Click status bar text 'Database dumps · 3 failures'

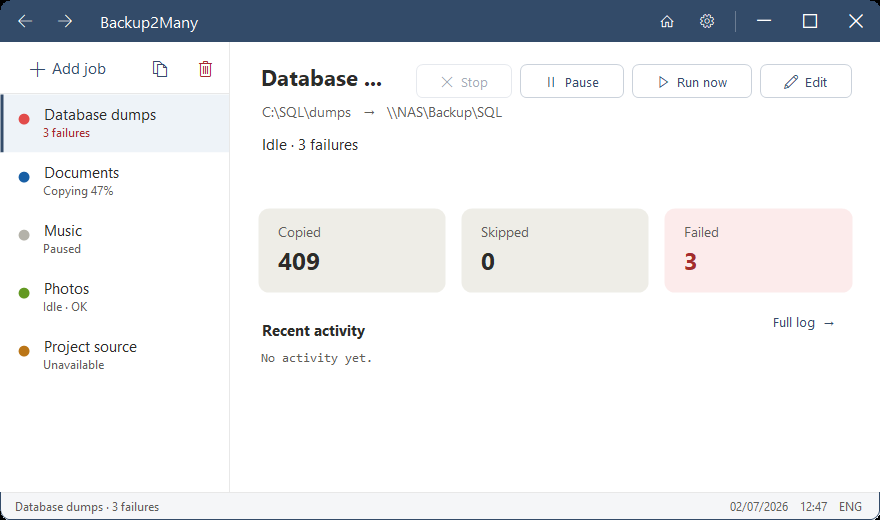[87, 507]
